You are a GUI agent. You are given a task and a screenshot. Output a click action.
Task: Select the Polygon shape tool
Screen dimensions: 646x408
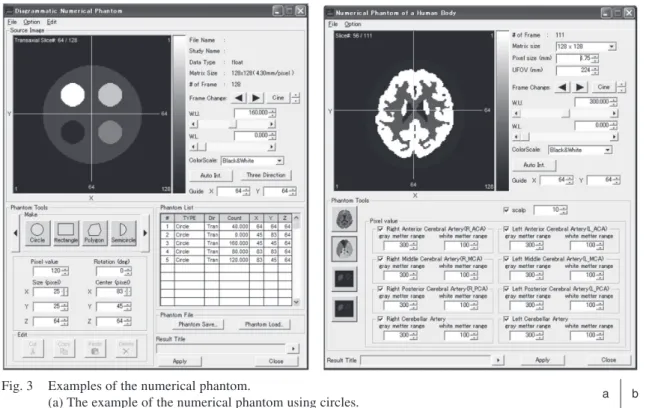[94, 233]
